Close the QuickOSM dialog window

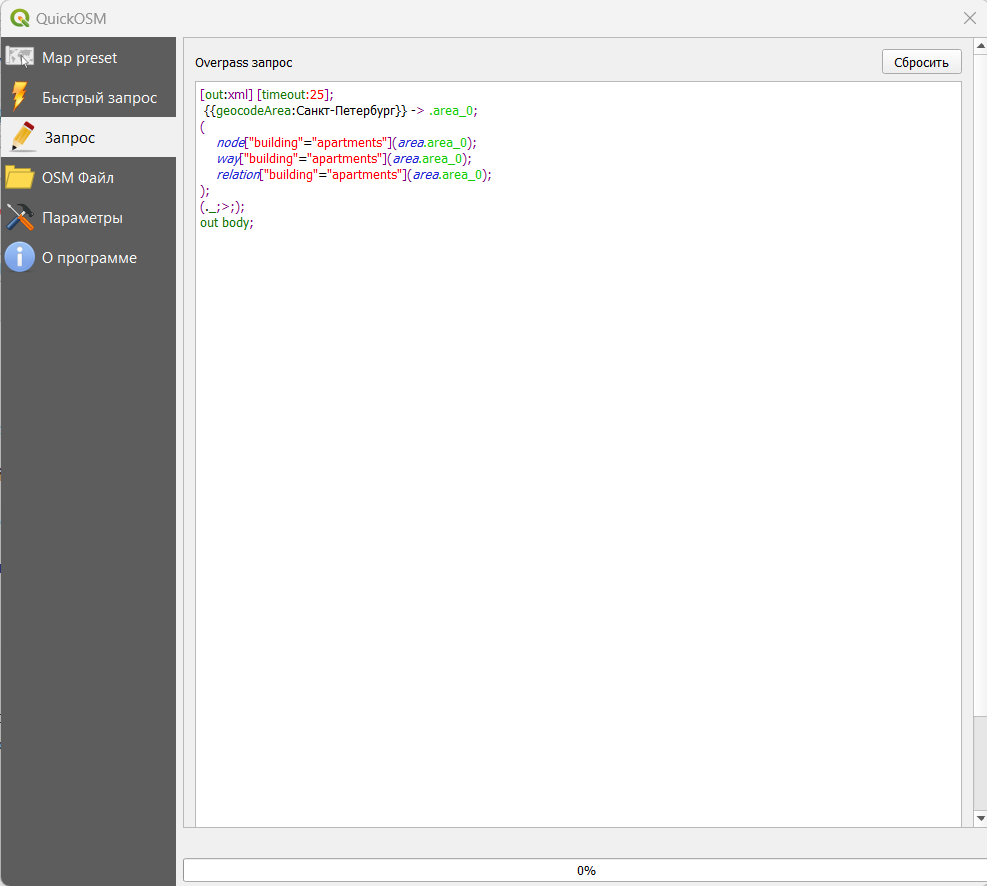(x=969, y=18)
